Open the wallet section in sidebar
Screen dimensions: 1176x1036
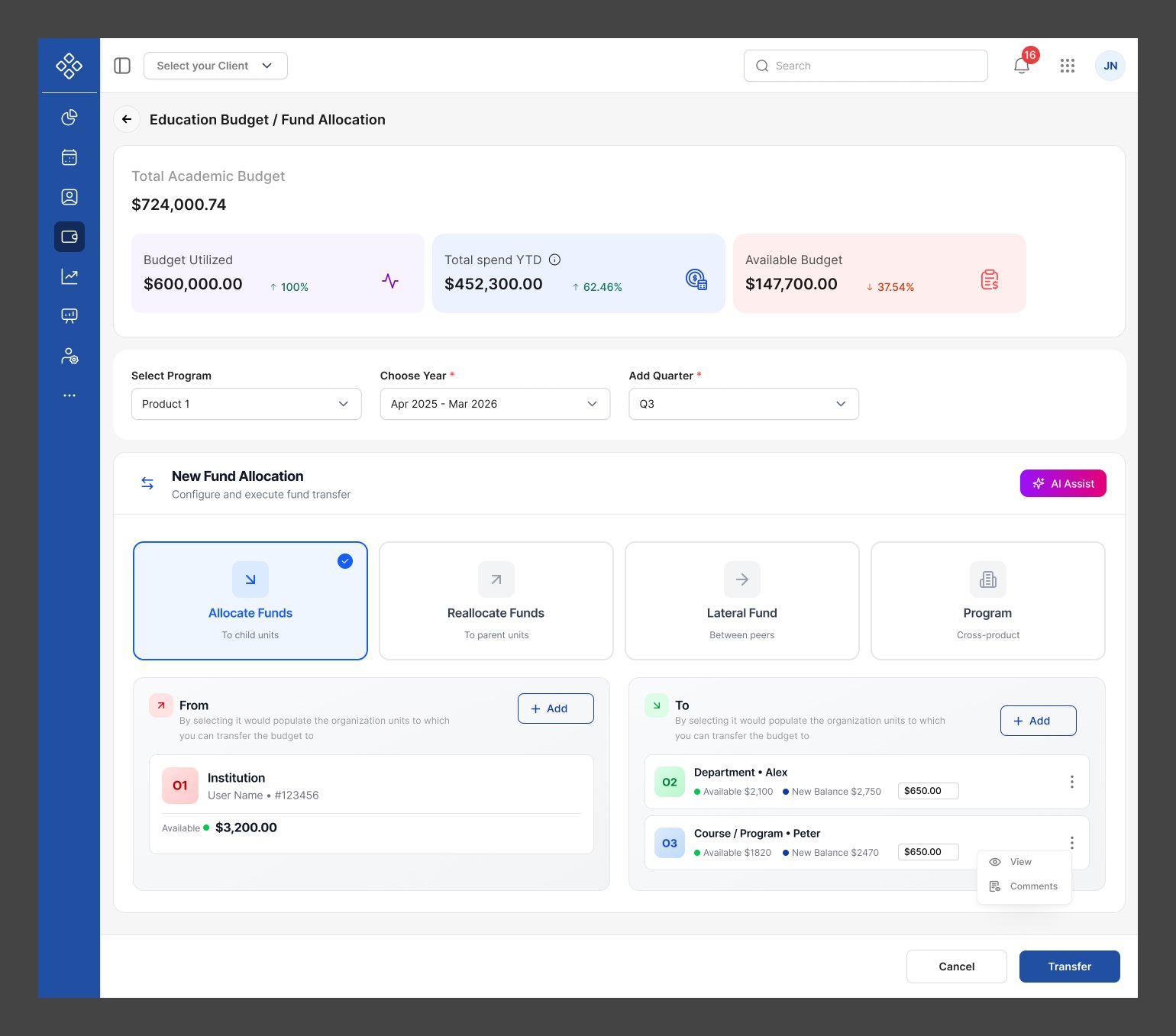69,237
